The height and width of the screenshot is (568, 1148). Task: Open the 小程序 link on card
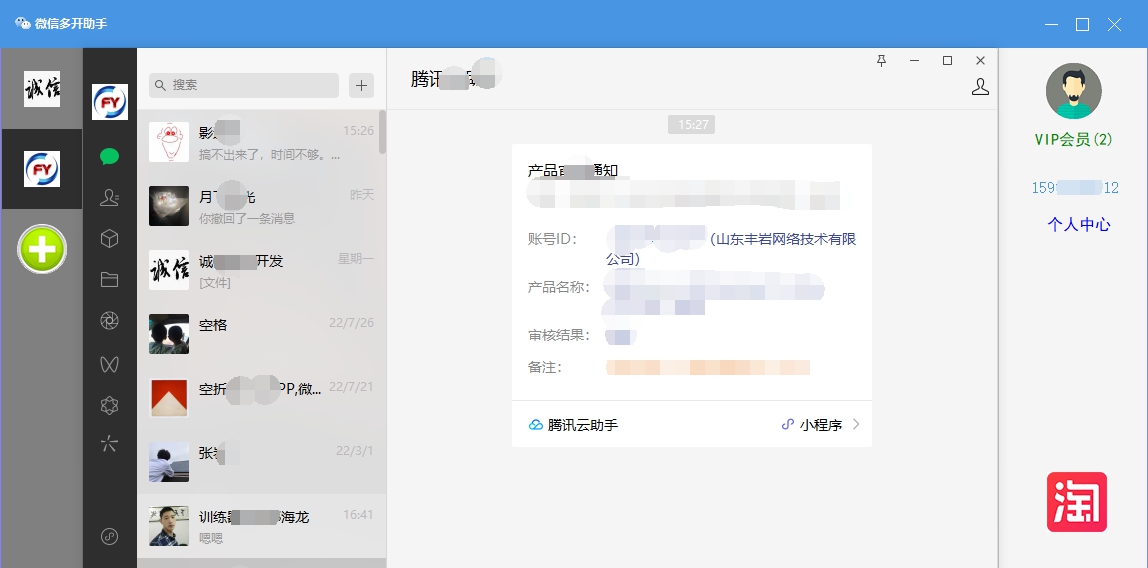821,425
